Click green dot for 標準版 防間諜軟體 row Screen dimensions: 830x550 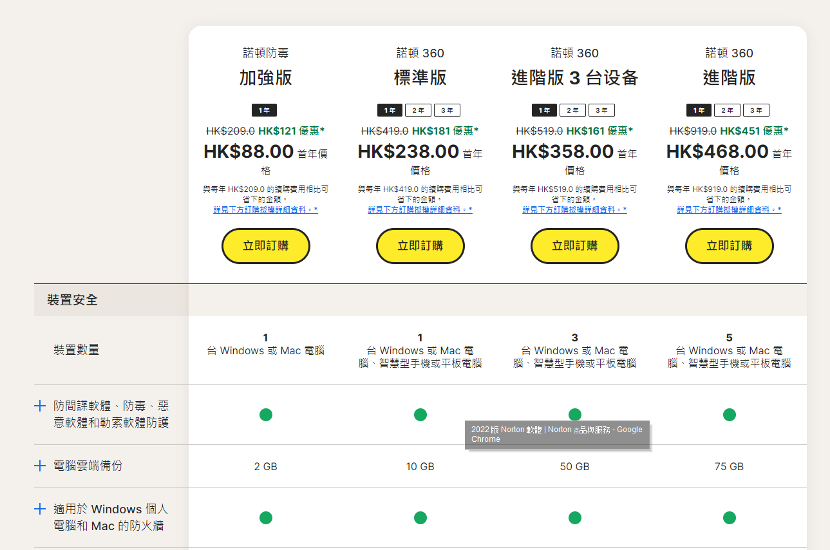point(420,414)
